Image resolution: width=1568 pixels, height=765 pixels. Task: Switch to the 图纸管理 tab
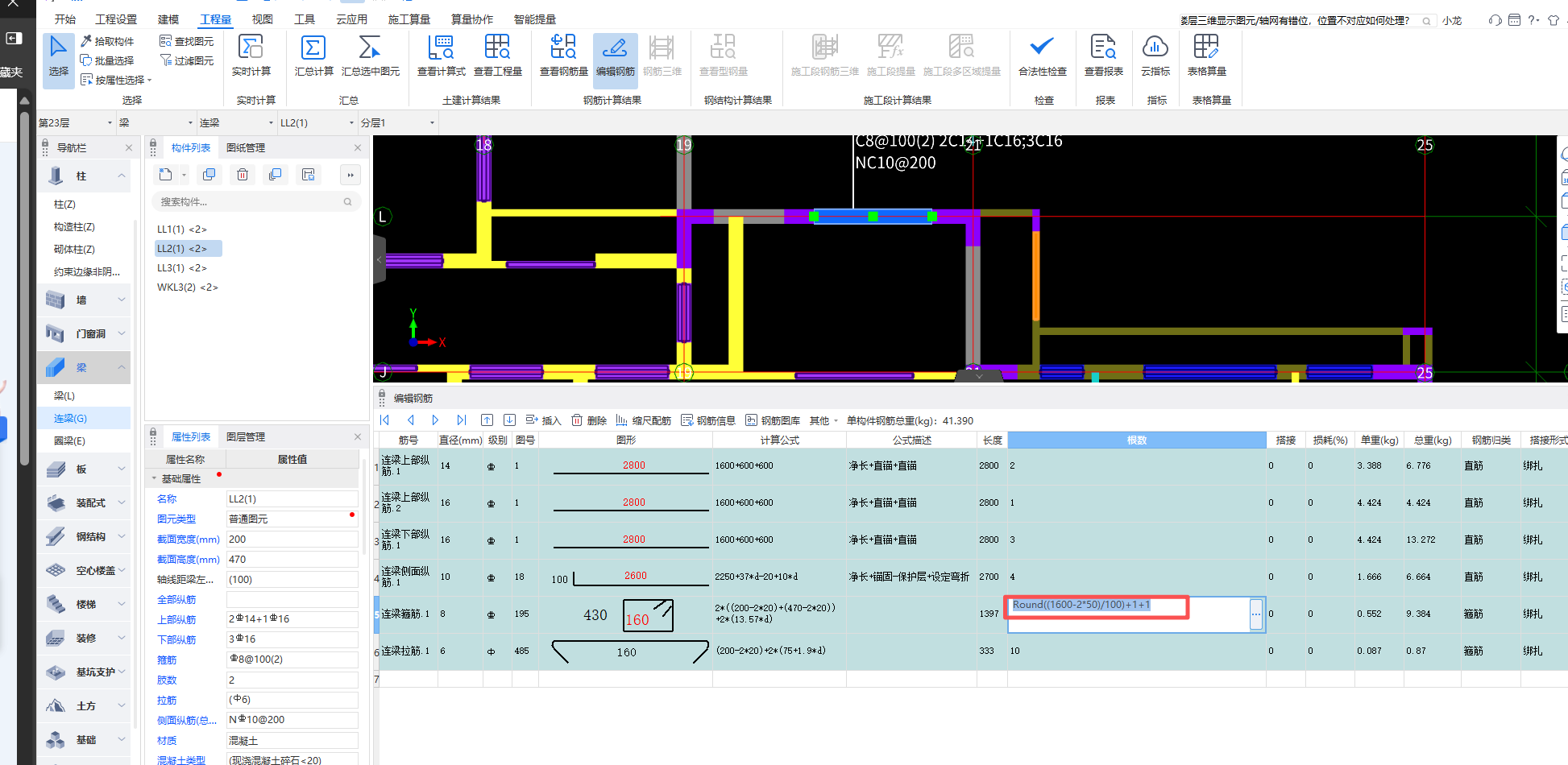[246, 147]
